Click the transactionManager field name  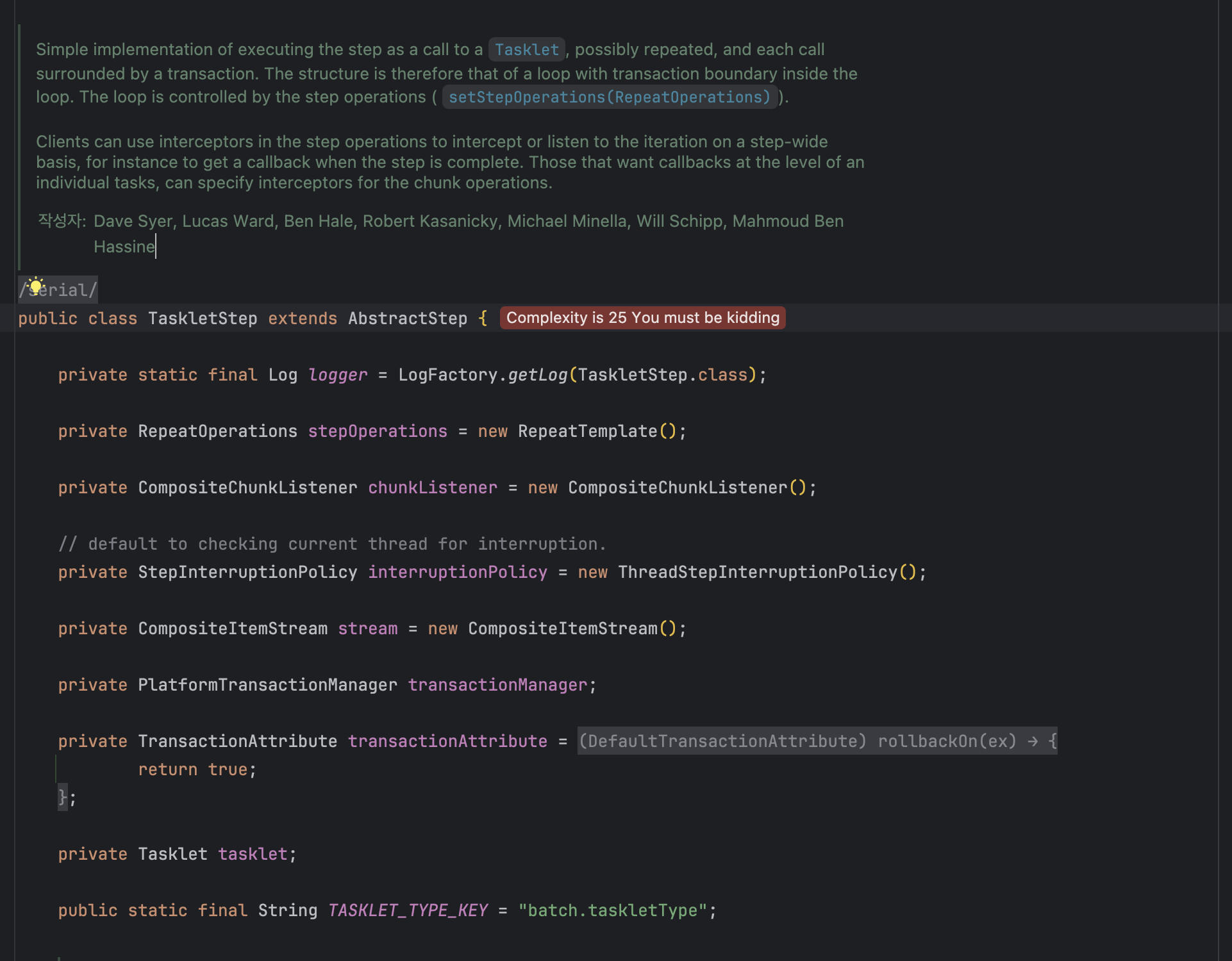click(498, 685)
